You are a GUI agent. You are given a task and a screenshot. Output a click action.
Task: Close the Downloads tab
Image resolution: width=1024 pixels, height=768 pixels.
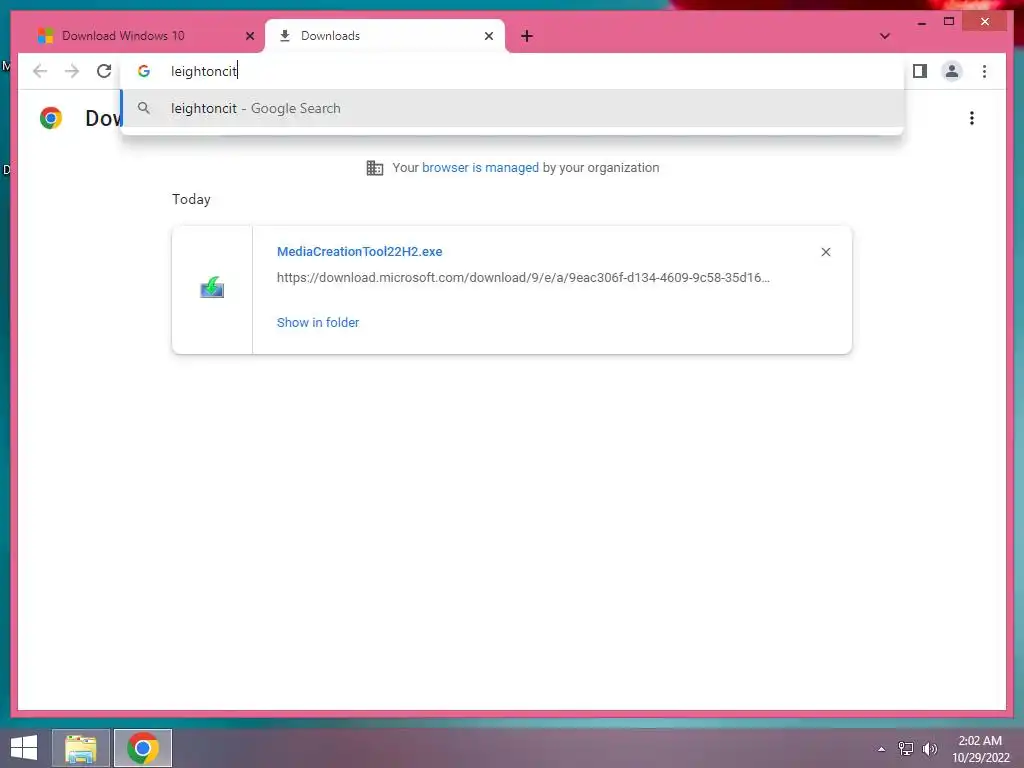pos(488,36)
